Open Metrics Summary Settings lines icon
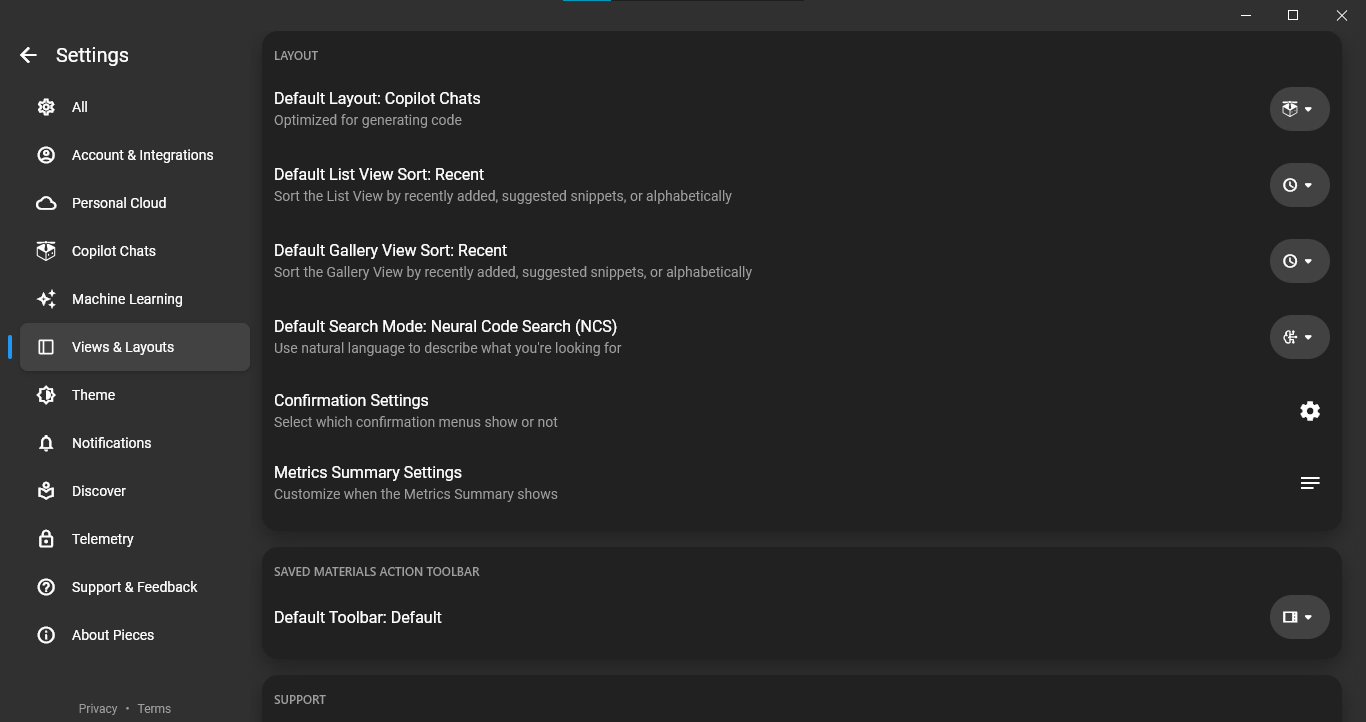The height and width of the screenshot is (722, 1366). 1309,483
